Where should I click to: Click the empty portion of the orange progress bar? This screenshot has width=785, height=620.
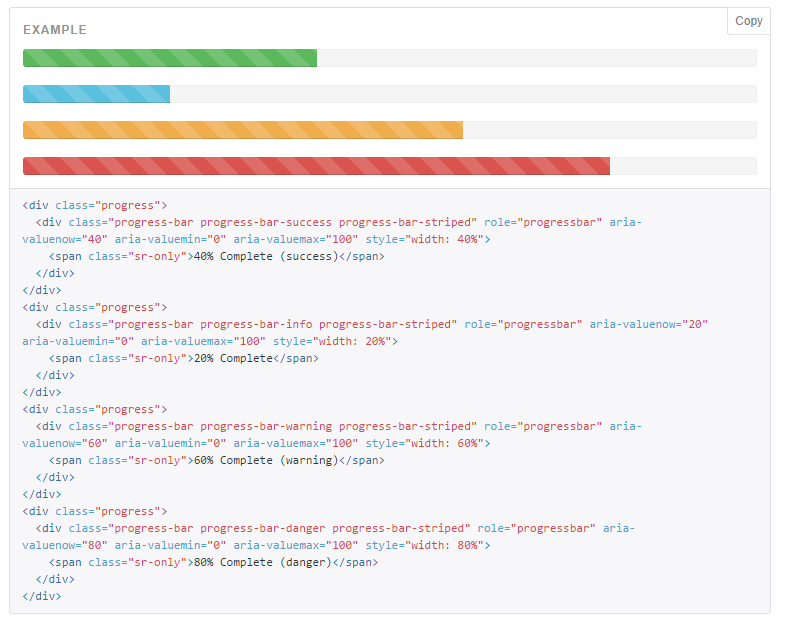[609, 130]
